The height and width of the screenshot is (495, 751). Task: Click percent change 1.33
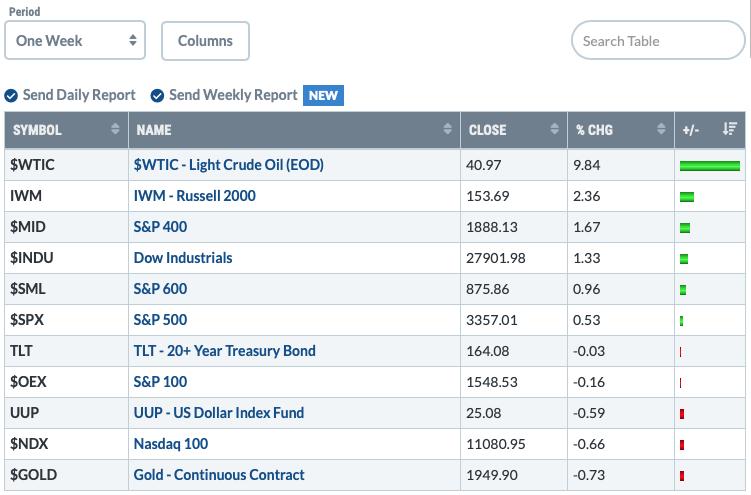[x=587, y=258]
